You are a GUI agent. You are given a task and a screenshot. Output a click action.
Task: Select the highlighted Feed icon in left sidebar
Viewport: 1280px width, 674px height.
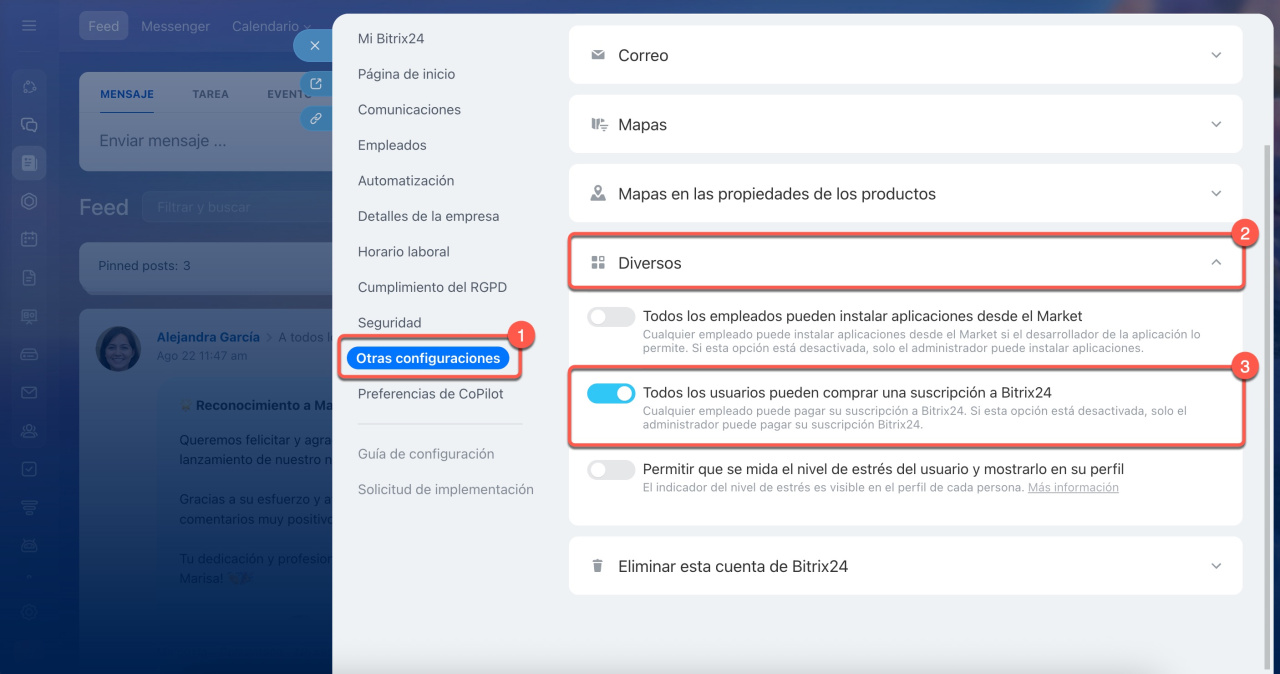click(29, 162)
